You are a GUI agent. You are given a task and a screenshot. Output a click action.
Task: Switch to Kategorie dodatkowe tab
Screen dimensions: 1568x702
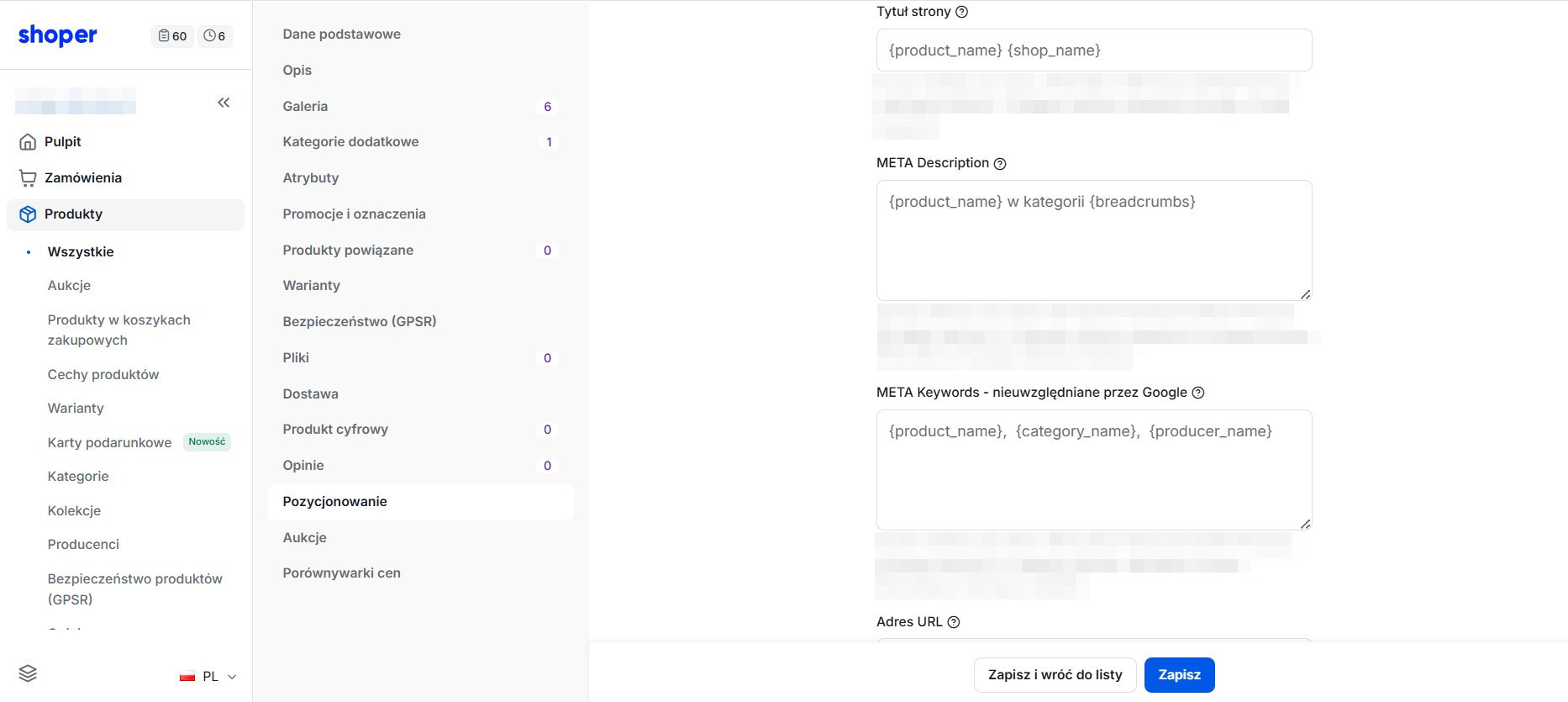pyautogui.click(x=420, y=142)
